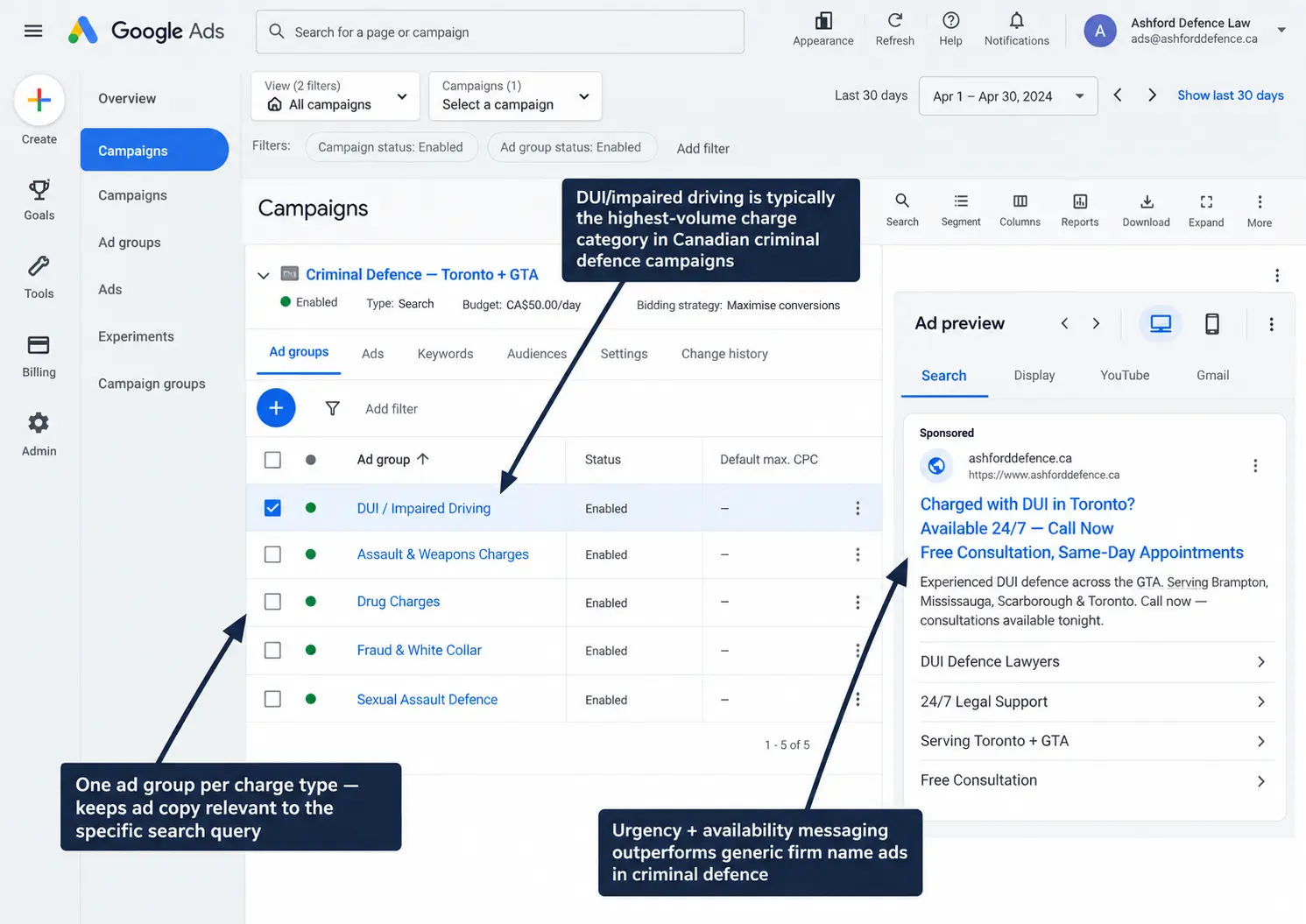
Task: Toggle the select-all ad groups checkbox
Action: pyautogui.click(x=272, y=460)
